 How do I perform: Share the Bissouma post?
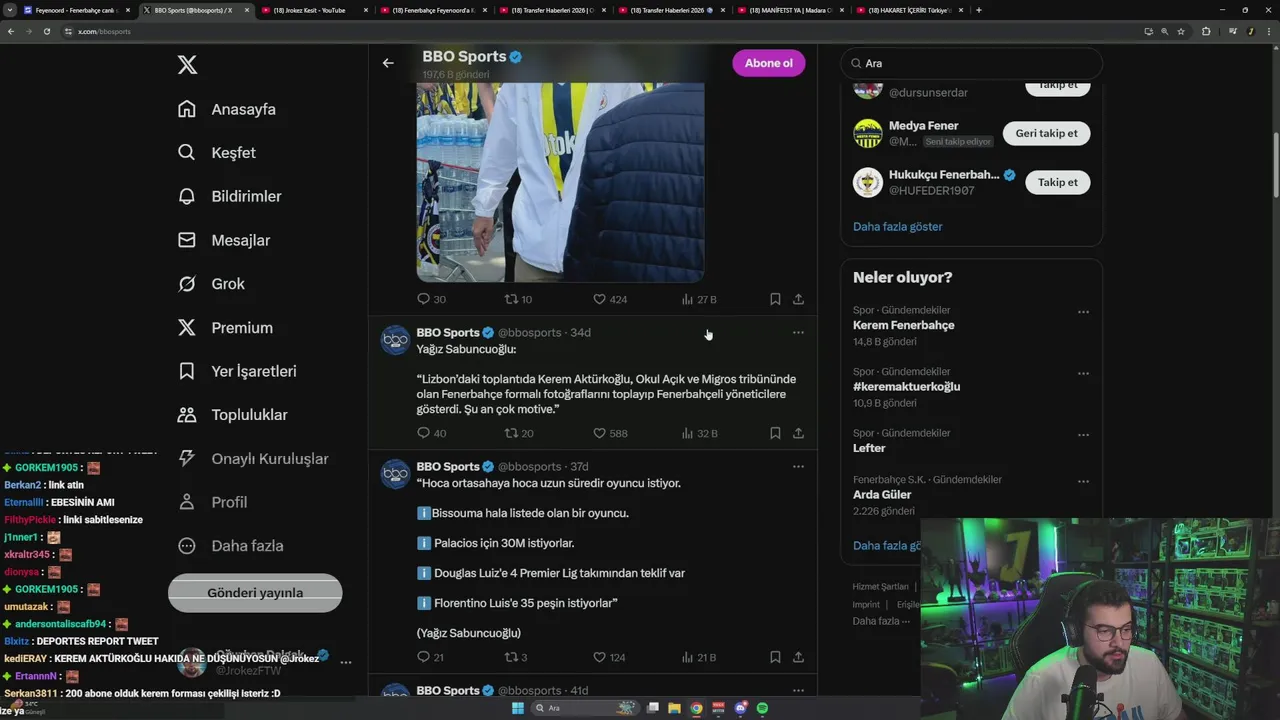(x=798, y=657)
